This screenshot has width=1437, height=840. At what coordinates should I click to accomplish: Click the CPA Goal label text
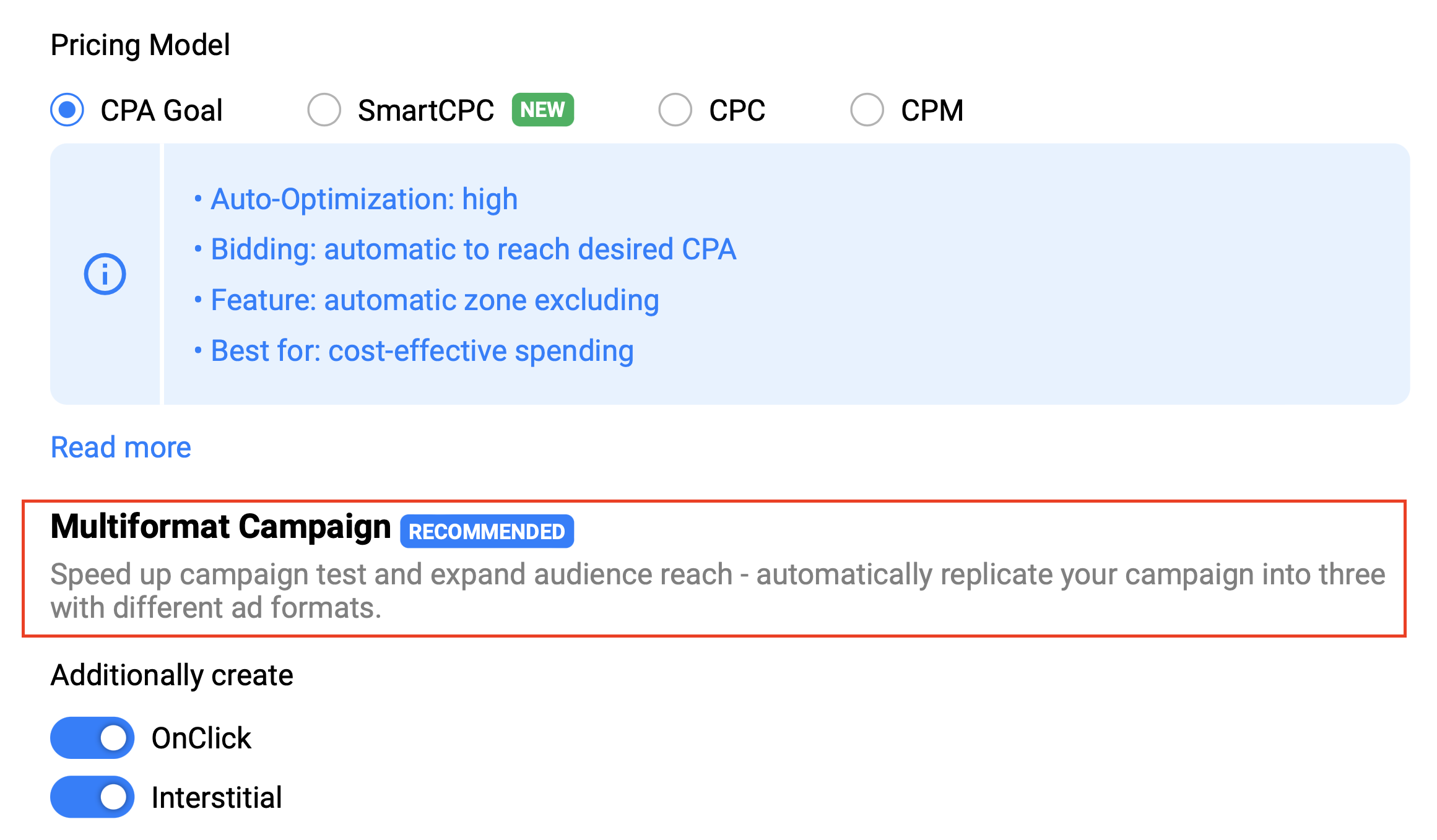161,111
